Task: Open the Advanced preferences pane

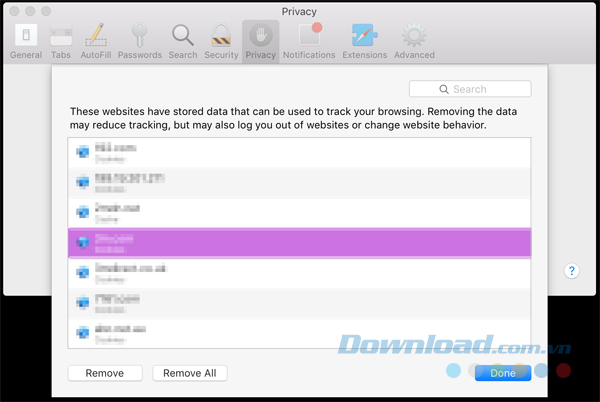Action: [x=414, y=41]
